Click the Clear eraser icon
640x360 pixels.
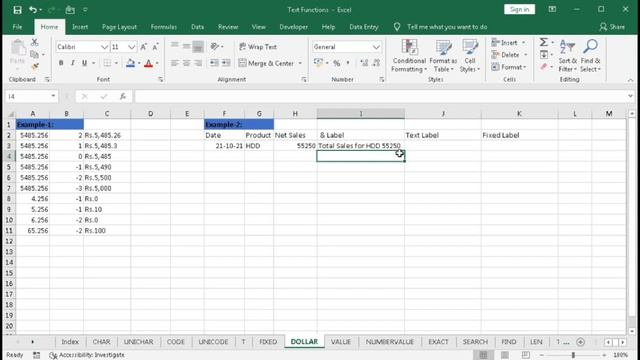pyautogui.click(x=544, y=67)
